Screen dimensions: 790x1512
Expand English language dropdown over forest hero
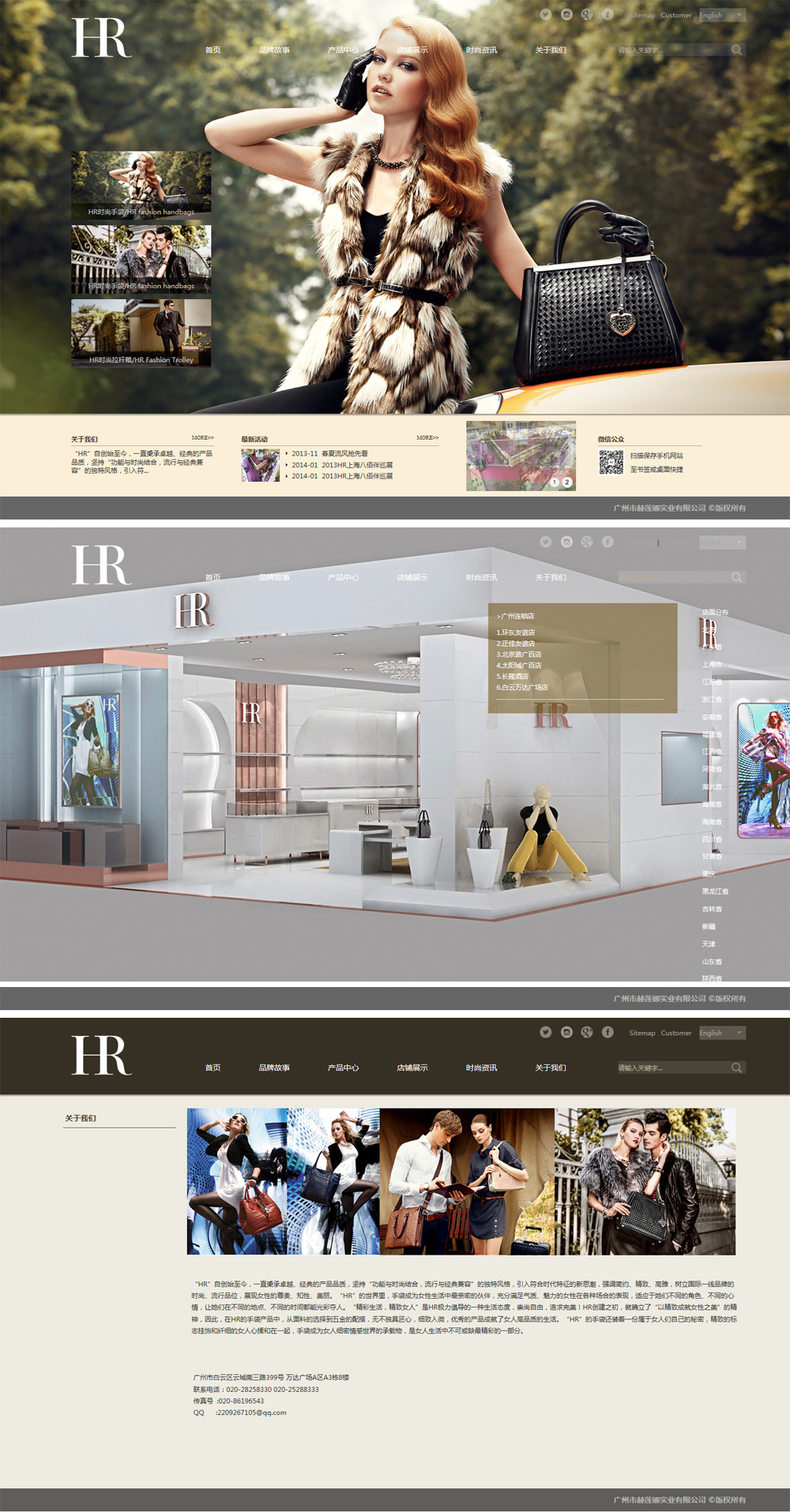tap(722, 15)
